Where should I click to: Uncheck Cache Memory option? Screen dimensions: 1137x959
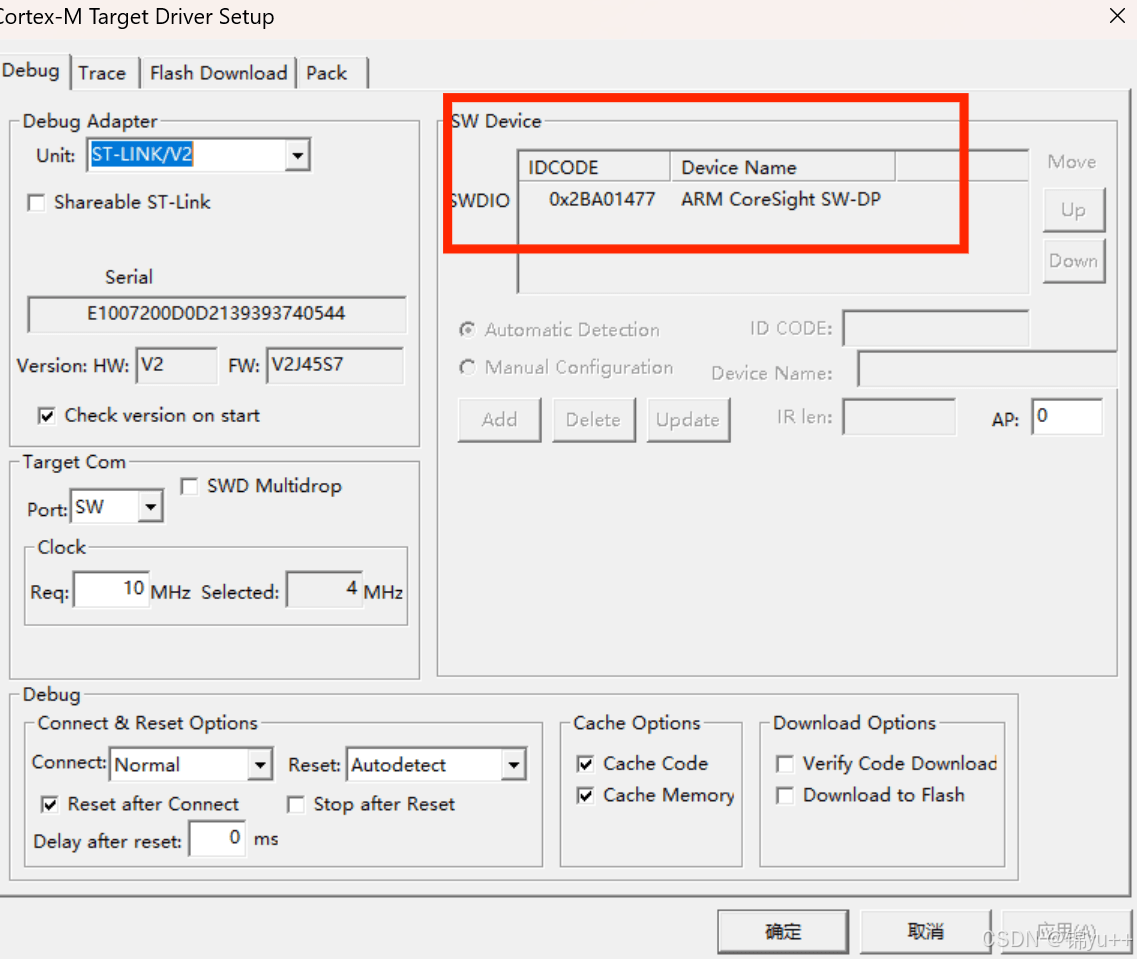click(584, 795)
